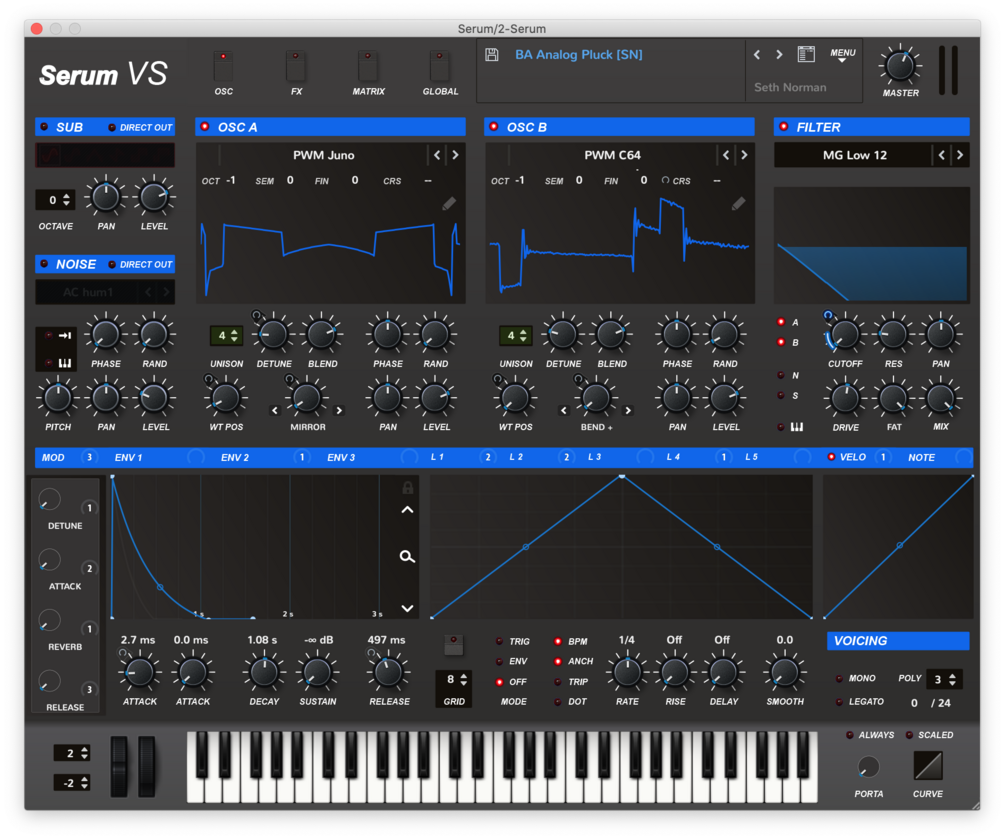The width and height of the screenshot is (1005, 839).
Task: Click the filter DRIVE knob
Action: [x=845, y=398]
